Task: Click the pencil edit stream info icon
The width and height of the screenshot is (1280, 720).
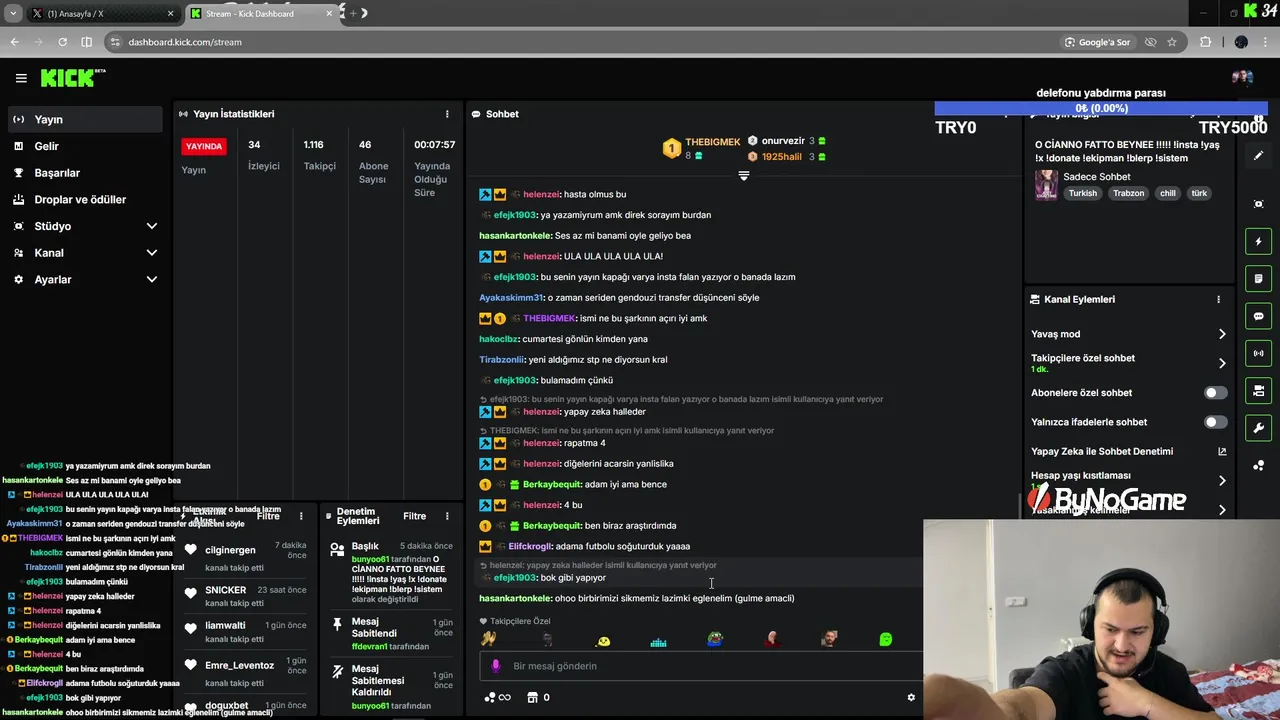Action: click(1258, 155)
